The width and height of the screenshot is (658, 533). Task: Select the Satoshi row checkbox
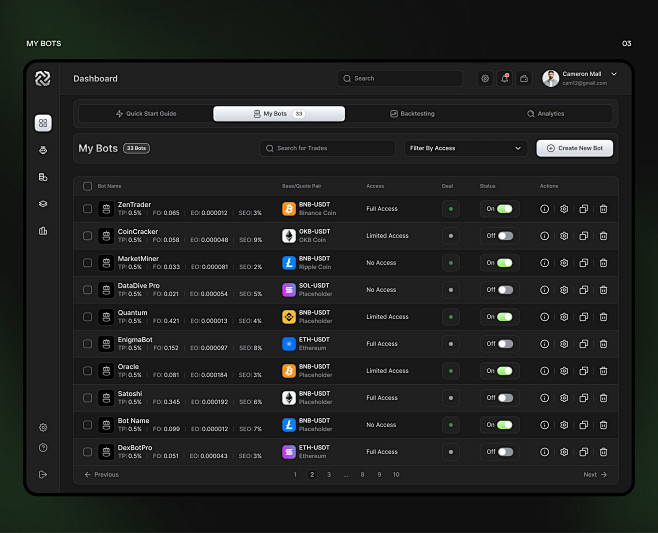tap(87, 398)
